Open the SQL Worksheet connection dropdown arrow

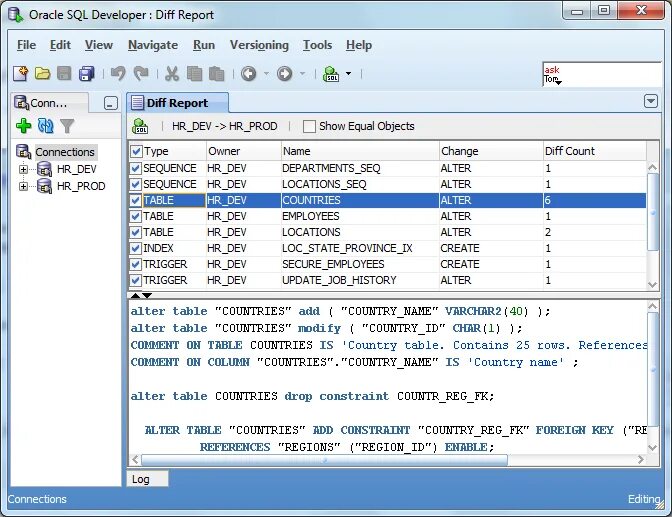(348, 74)
